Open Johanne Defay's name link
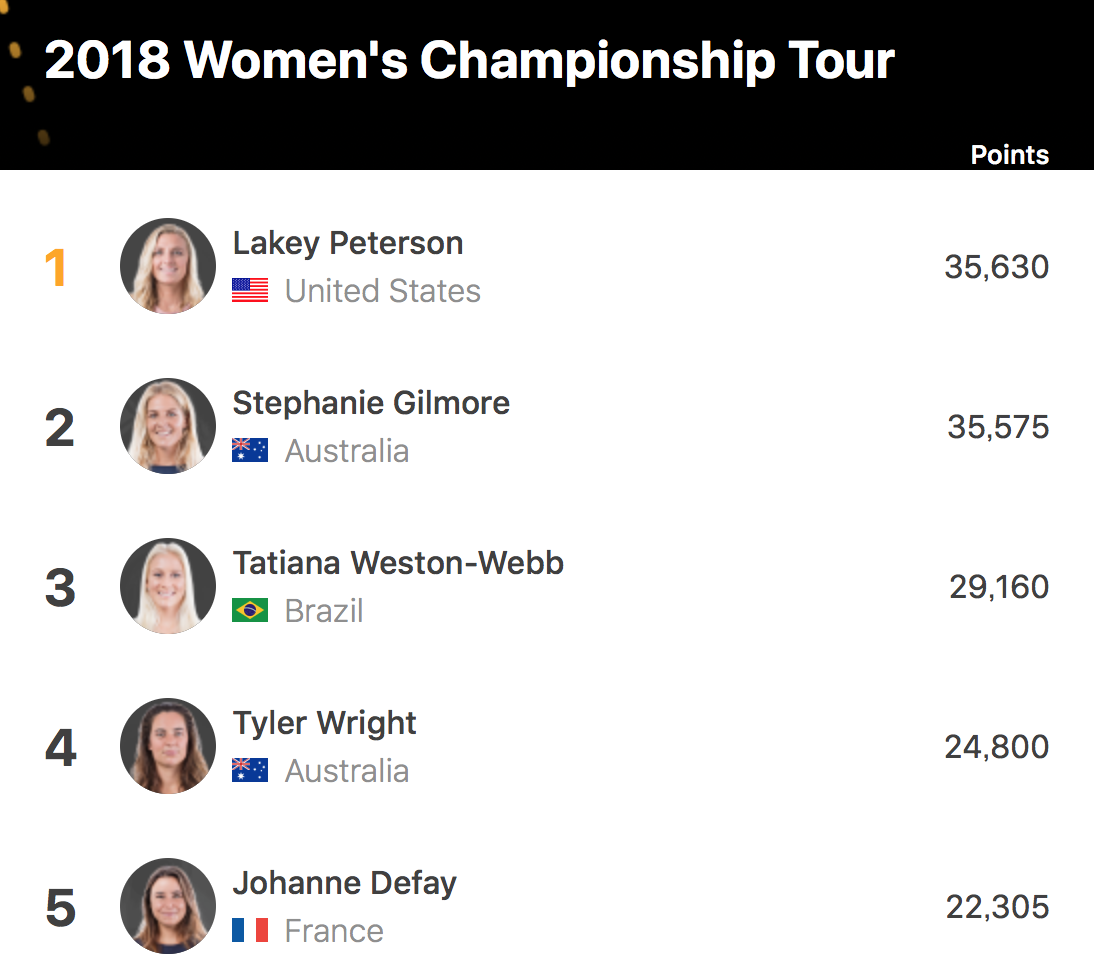The image size is (1094, 978). (344, 883)
